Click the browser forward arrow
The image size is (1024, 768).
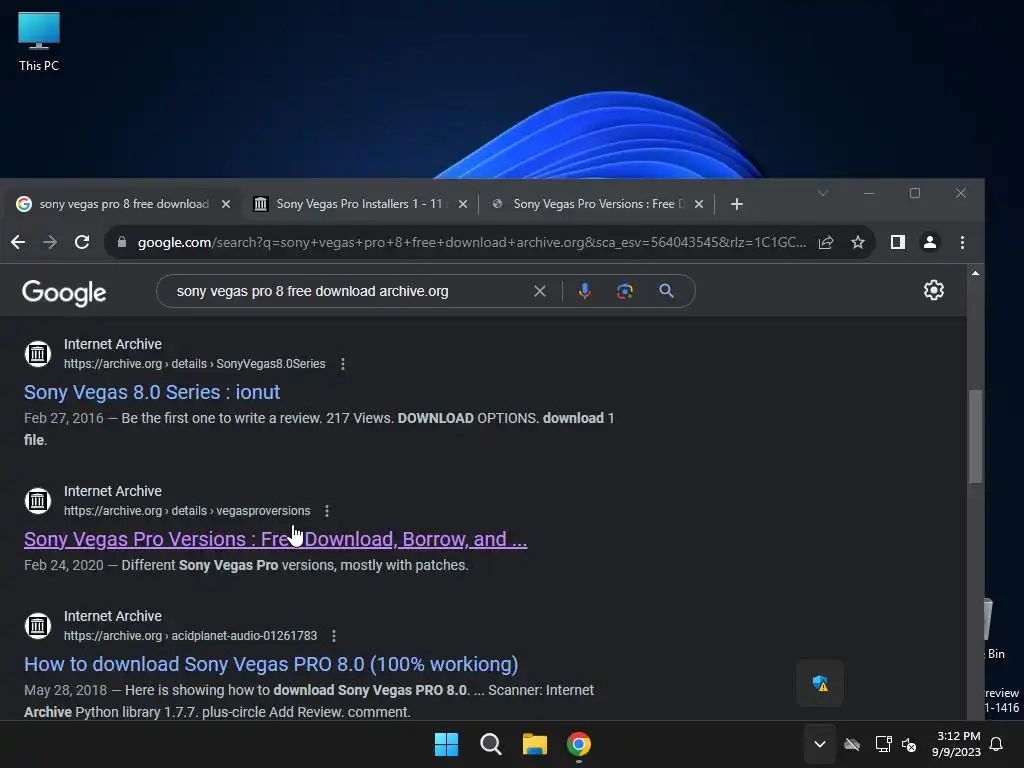pyautogui.click(x=50, y=242)
